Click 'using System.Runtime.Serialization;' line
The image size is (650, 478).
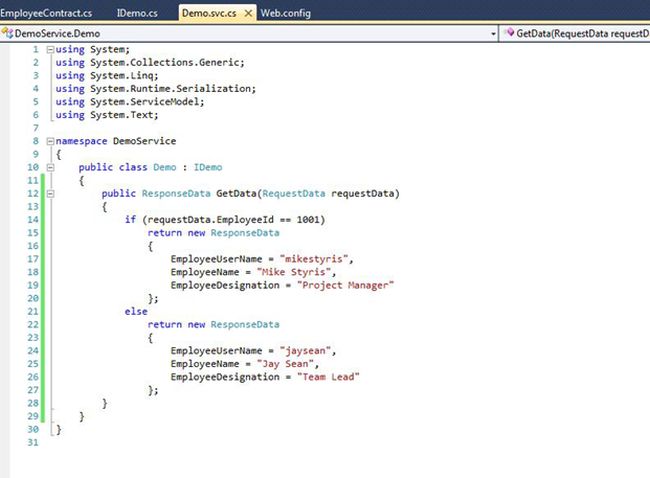(156, 89)
